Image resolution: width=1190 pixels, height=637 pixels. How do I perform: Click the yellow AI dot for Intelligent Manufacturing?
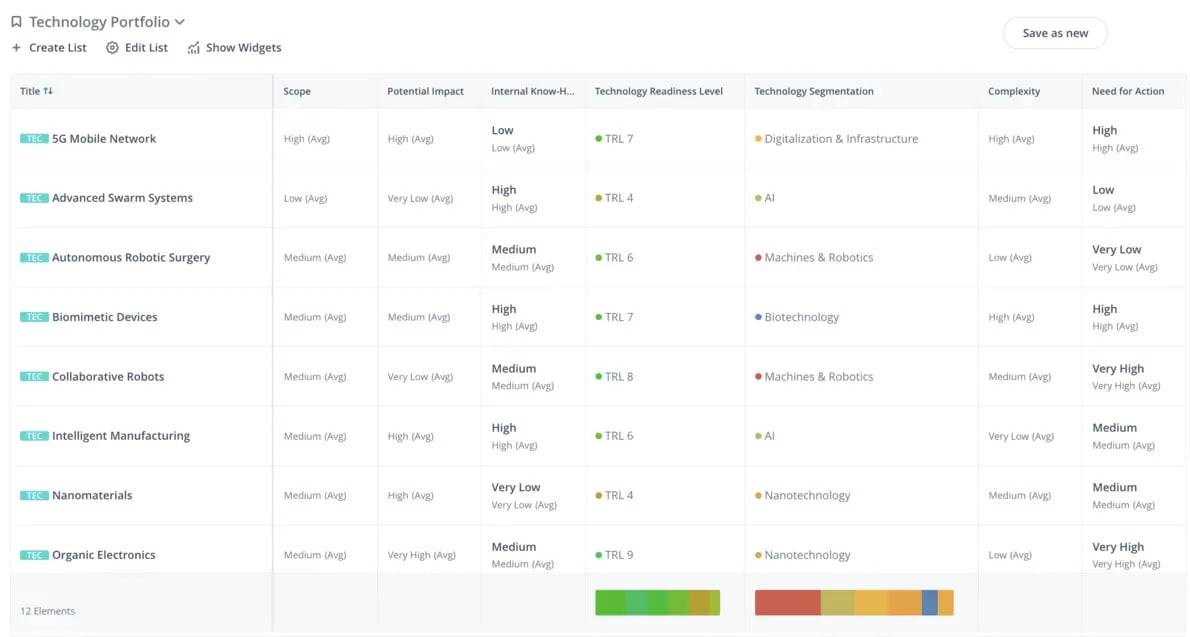pyautogui.click(x=760, y=436)
